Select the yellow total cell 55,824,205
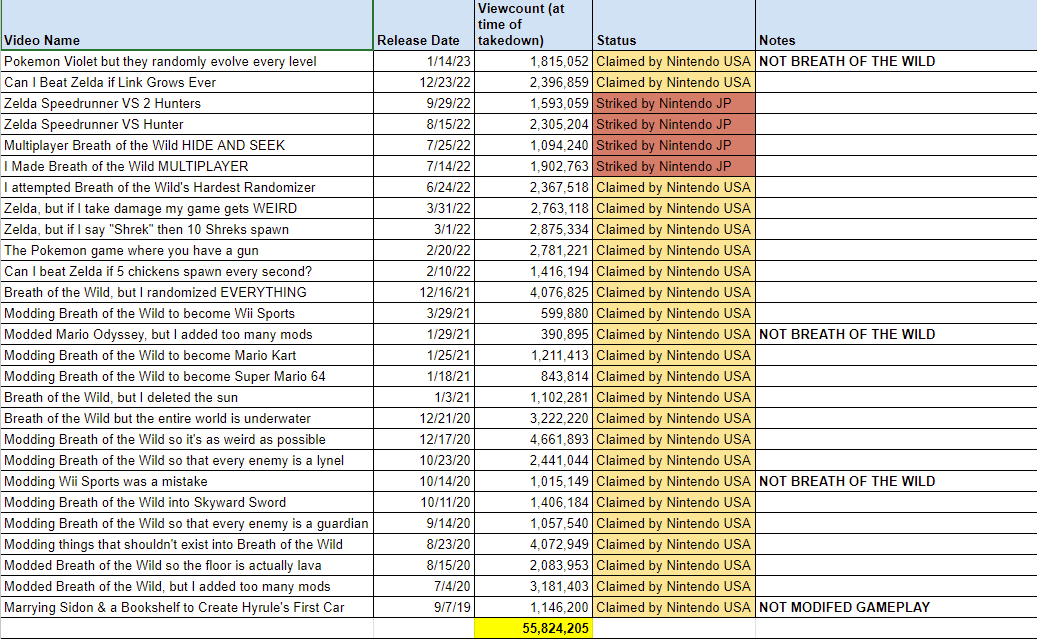The width and height of the screenshot is (1037, 639). (531, 628)
